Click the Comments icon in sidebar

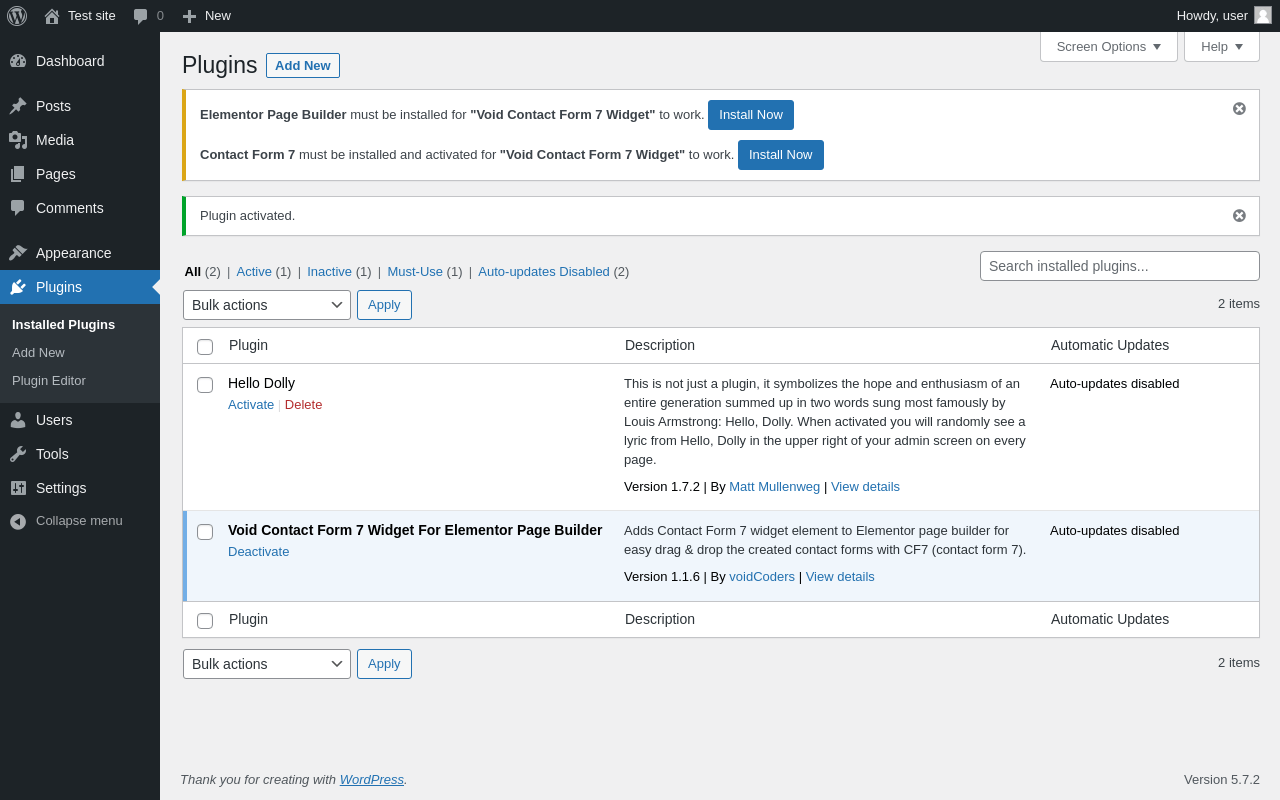point(18,208)
